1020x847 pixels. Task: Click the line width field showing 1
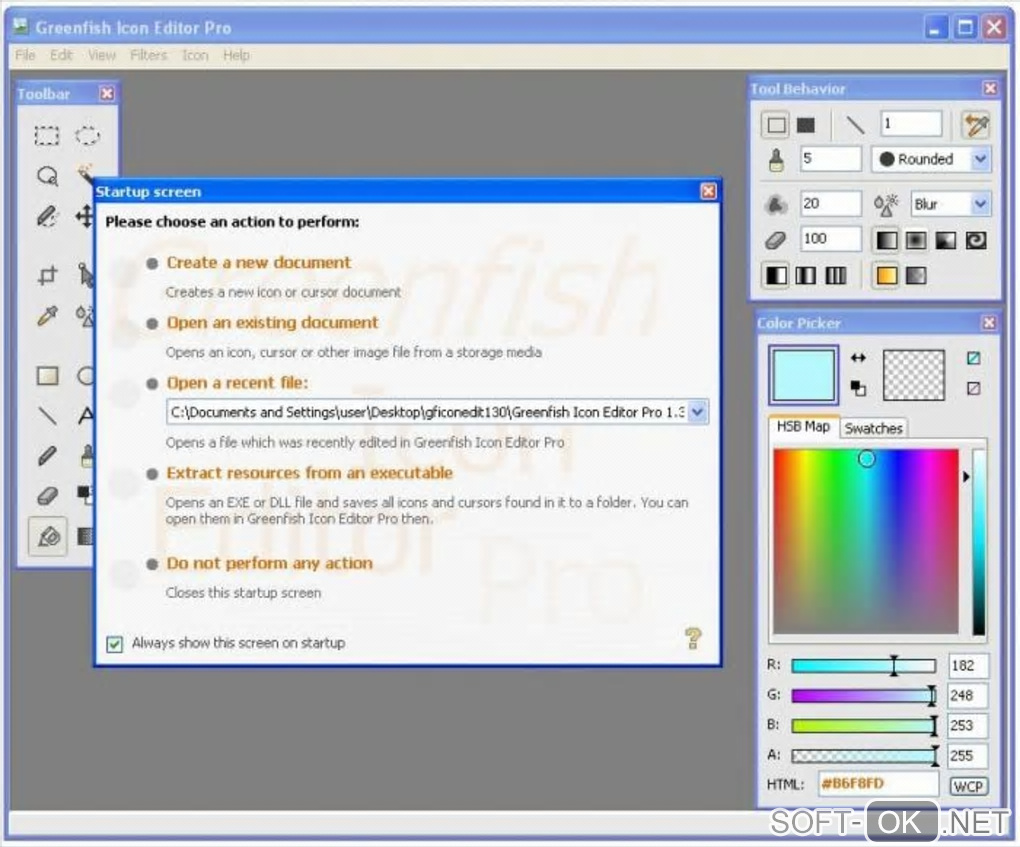[911, 124]
